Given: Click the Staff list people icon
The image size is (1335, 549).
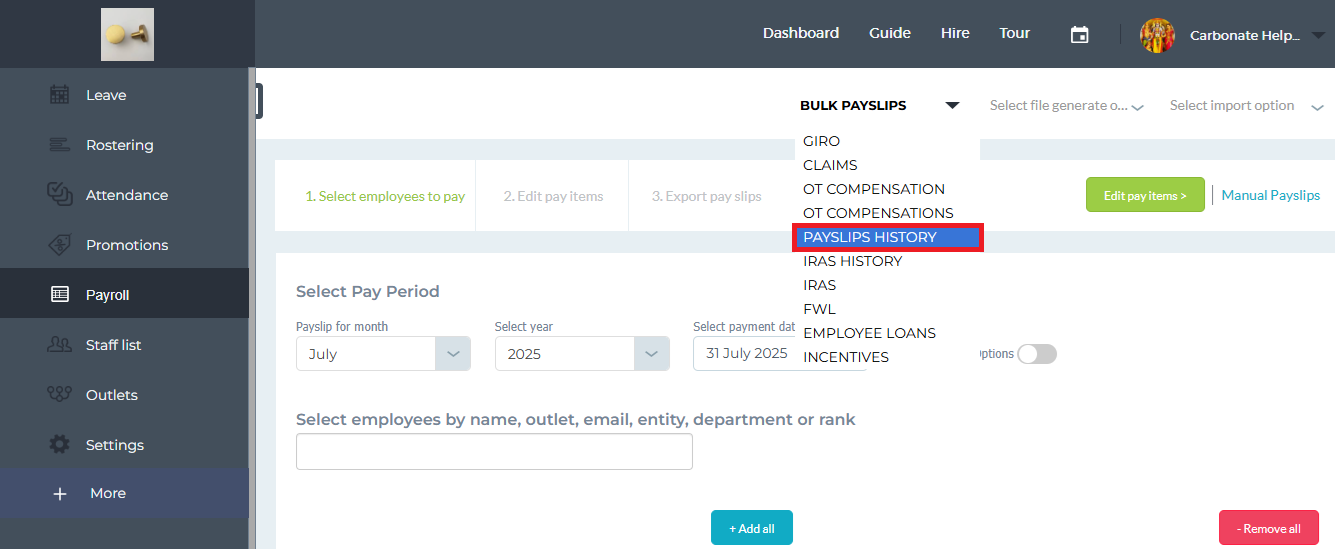Looking at the screenshot, I should (60, 345).
